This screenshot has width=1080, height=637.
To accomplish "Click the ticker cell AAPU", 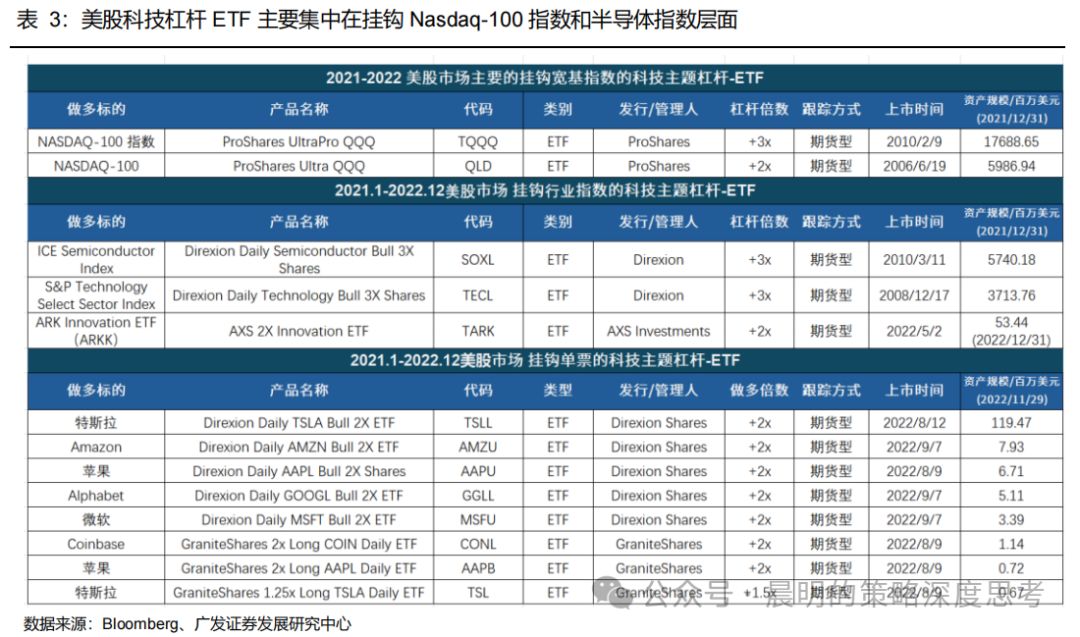I will click(477, 471).
